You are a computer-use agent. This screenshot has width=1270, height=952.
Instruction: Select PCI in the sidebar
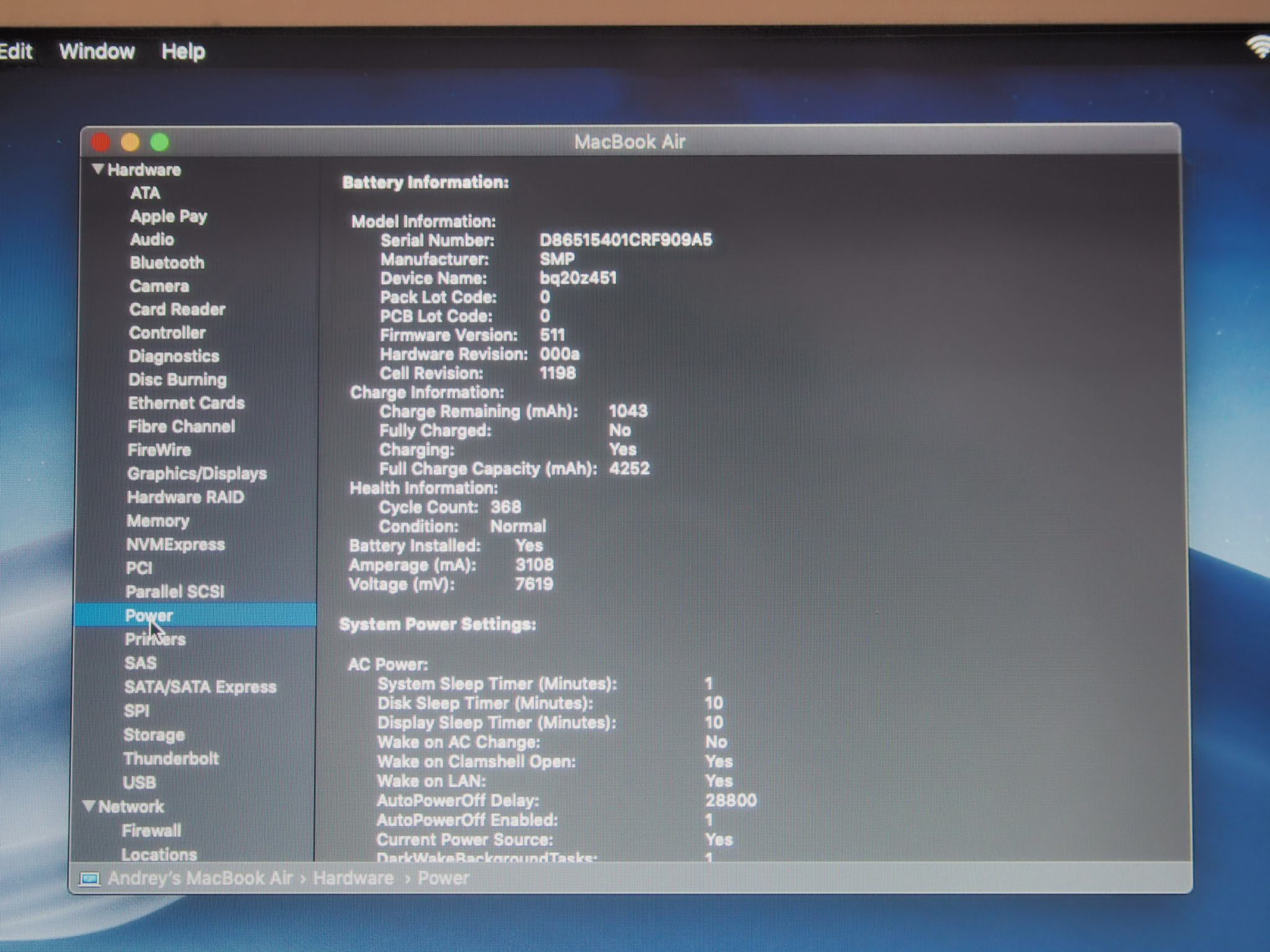tap(139, 568)
